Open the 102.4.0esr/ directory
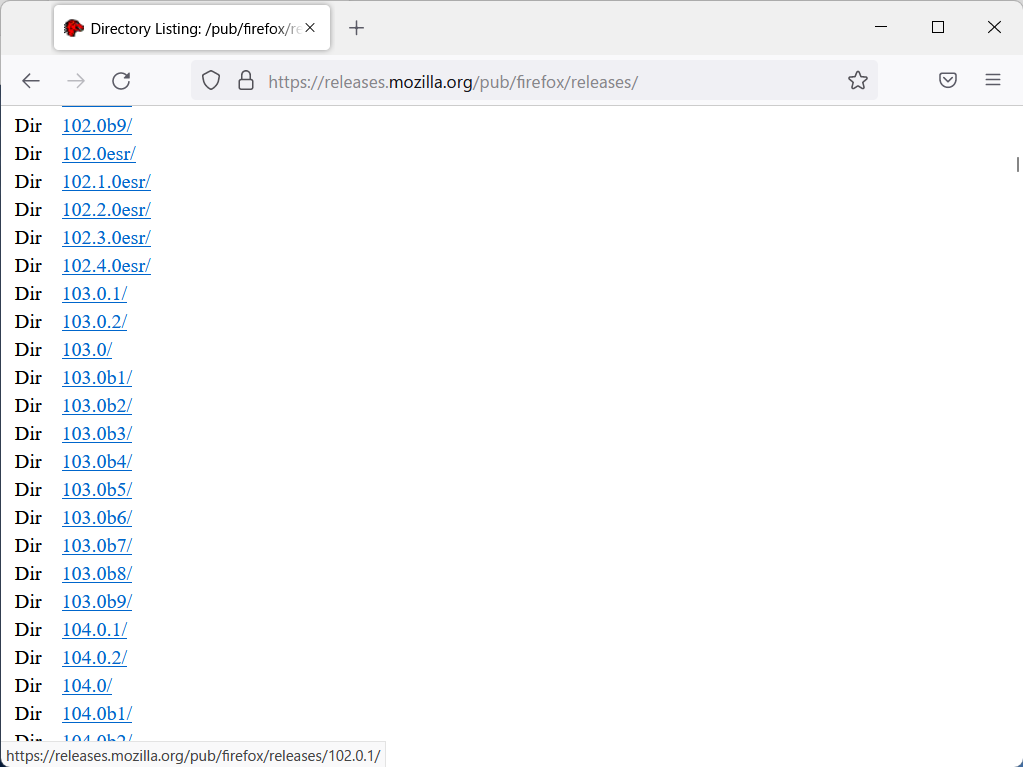1023x767 pixels. (x=106, y=265)
